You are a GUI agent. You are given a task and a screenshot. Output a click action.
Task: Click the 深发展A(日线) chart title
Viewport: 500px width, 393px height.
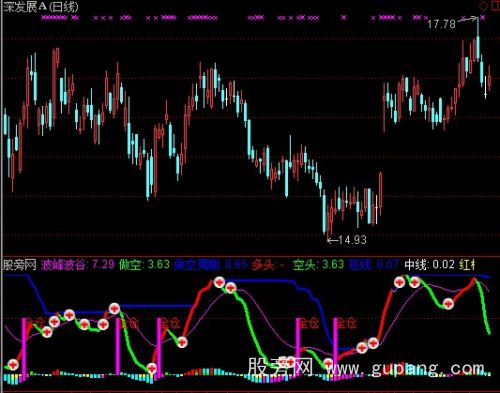(41, 7)
